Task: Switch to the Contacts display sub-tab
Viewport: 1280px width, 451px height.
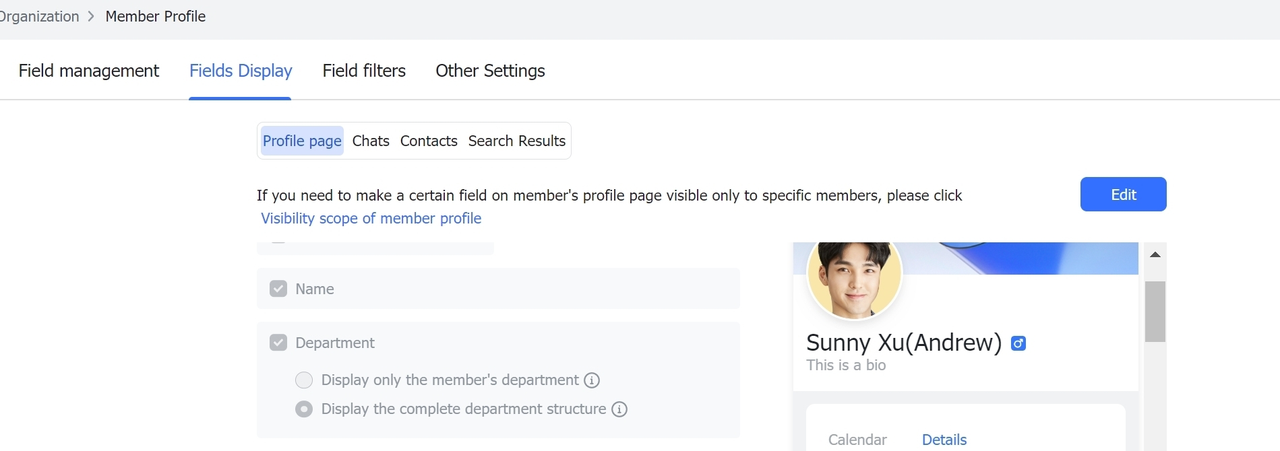Action: click(428, 141)
